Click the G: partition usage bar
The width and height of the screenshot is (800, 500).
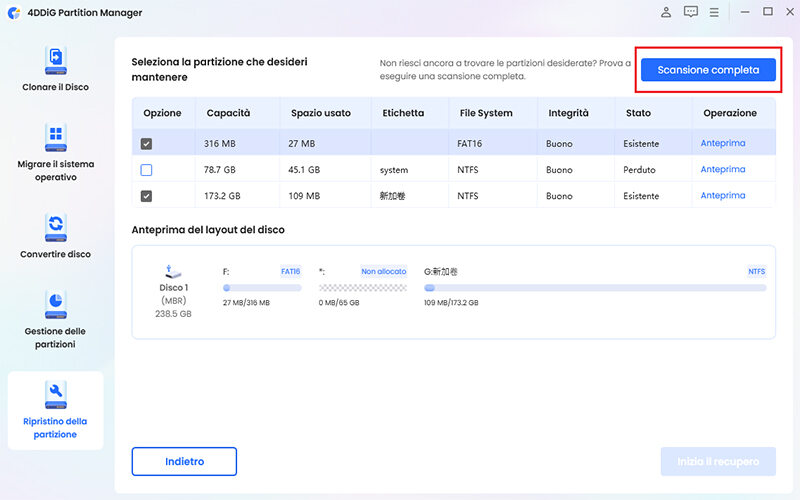tap(594, 288)
